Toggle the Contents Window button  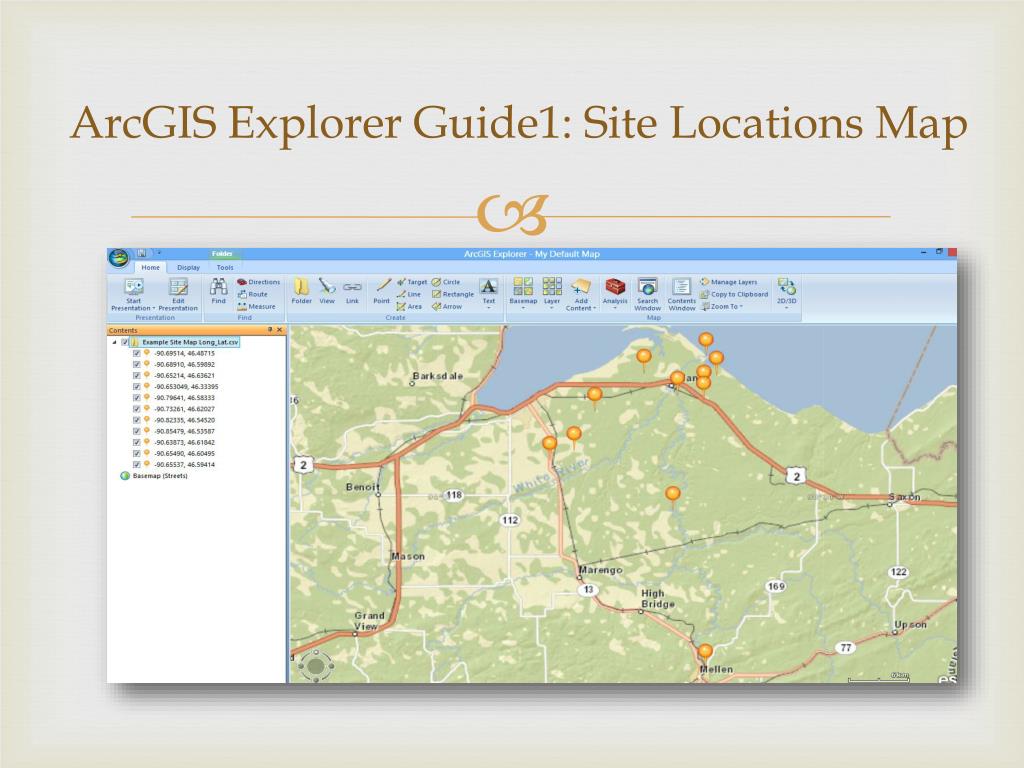(x=681, y=295)
